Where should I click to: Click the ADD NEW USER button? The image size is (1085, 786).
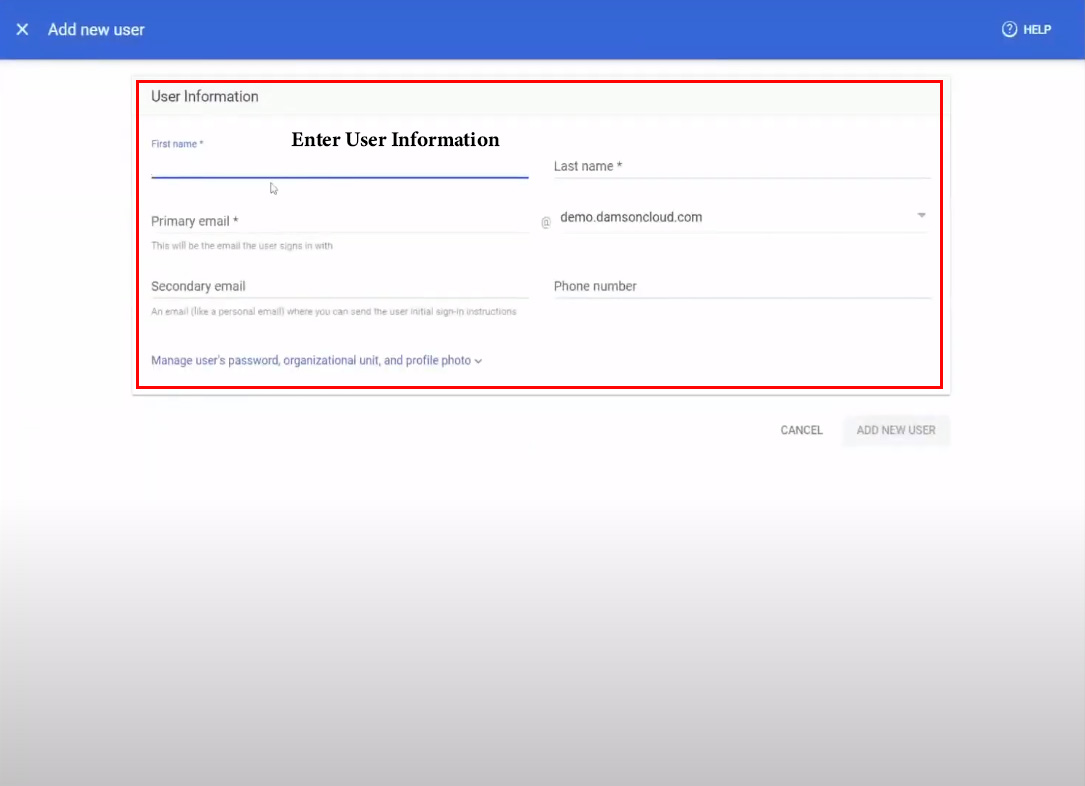pyautogui.click(x=896, y=430)
